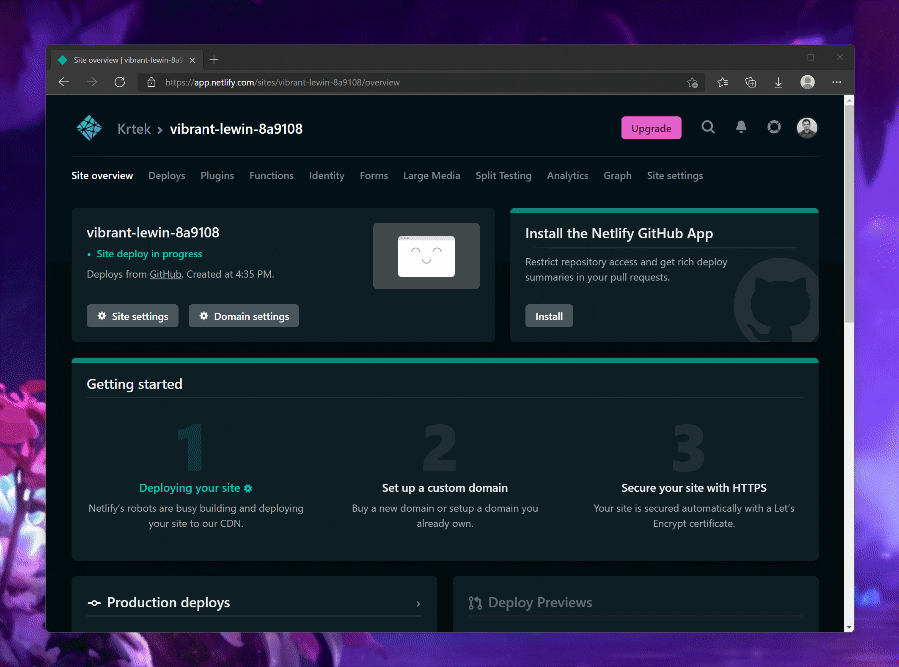This screenshot has height=667, width=899.
Task: Open browser downloads icon
Action: [x=778, y=83]
